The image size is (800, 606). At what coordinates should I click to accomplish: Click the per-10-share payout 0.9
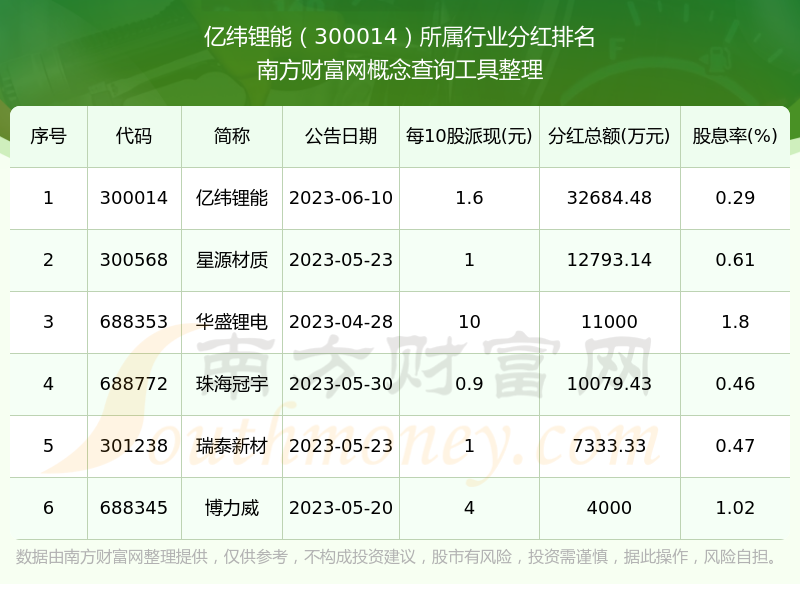click(x=469, y=384)
